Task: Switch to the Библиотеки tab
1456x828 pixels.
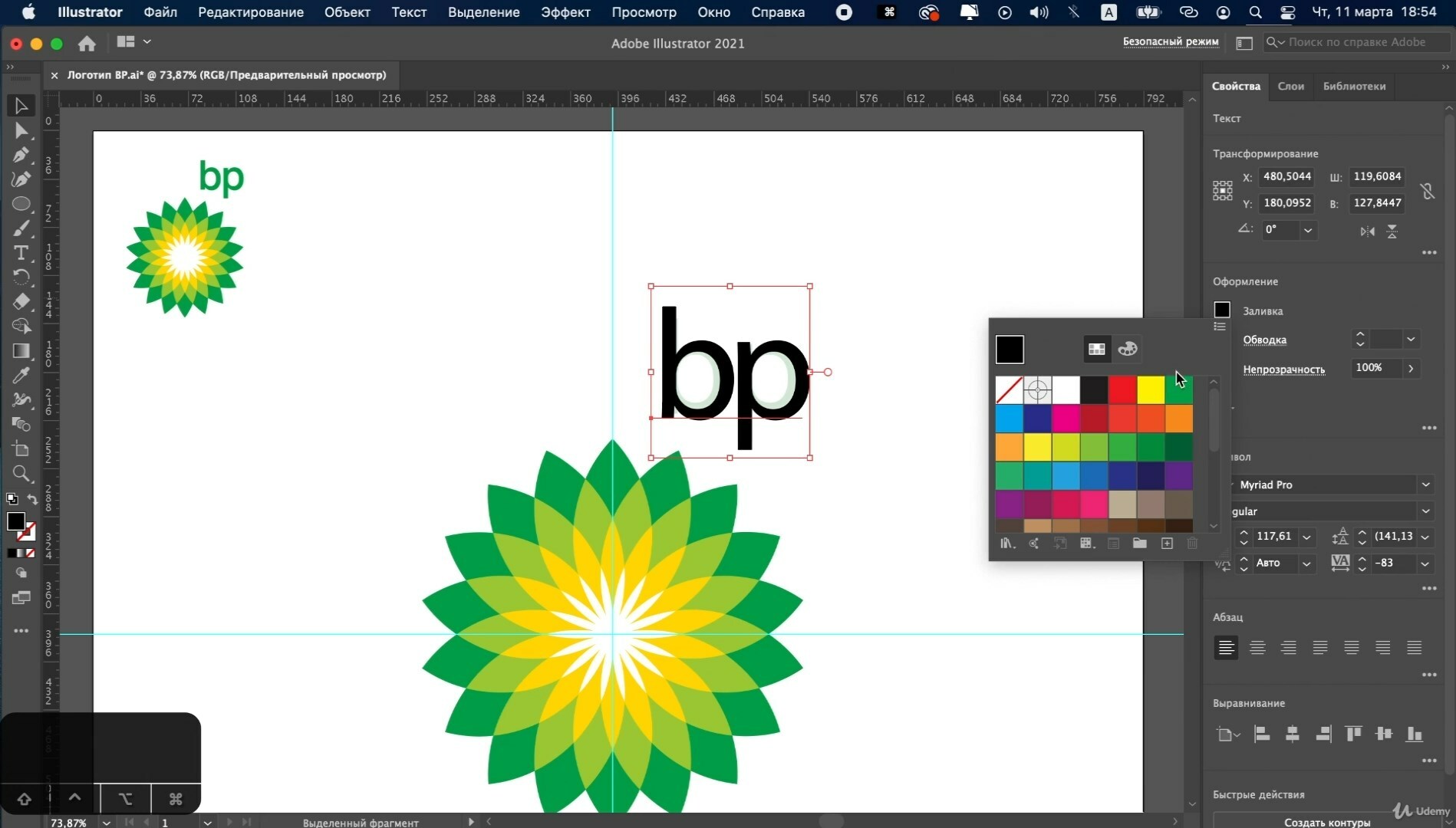Action: [1354, 87]
